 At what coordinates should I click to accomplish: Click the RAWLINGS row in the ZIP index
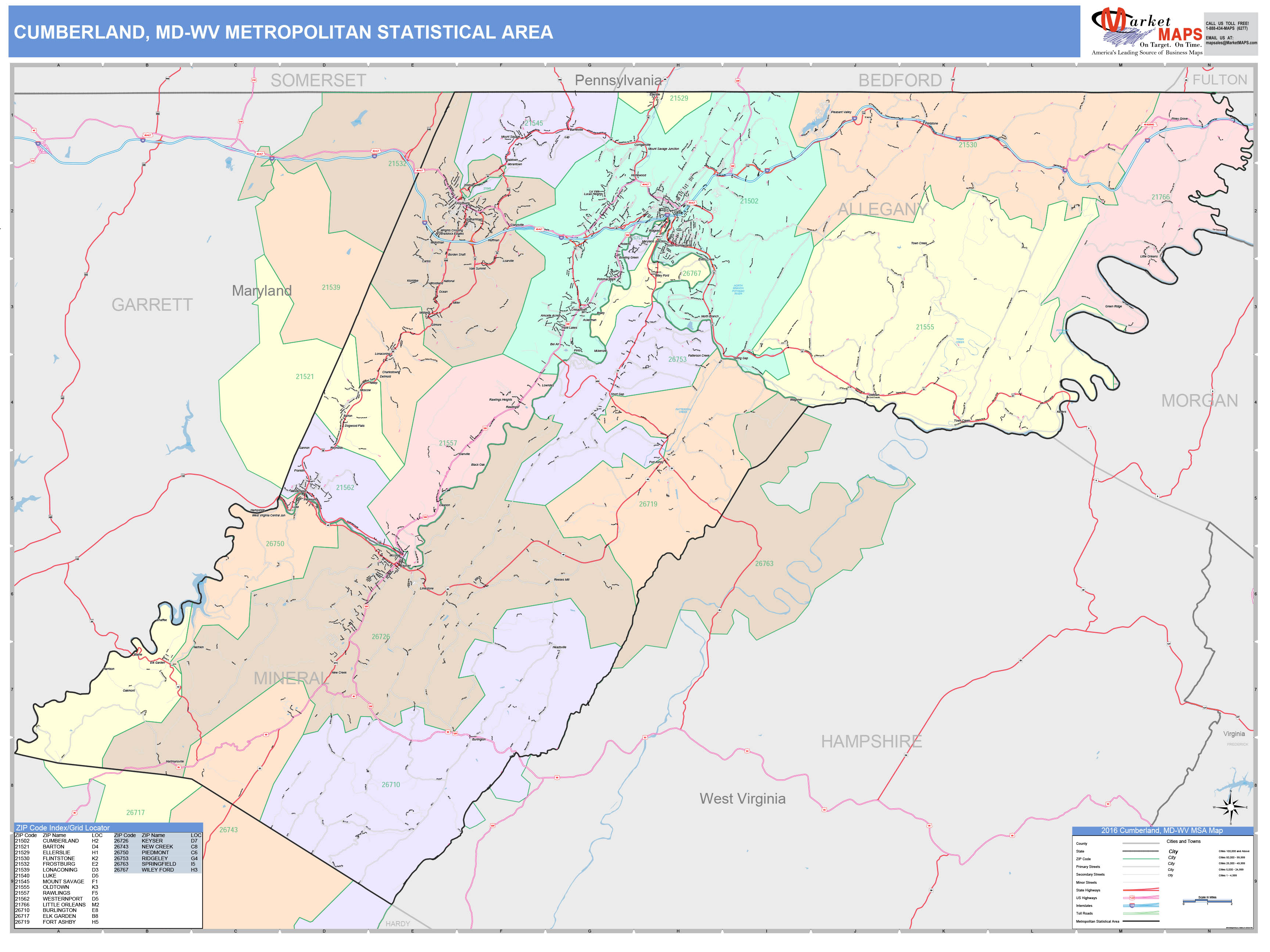[x=57, y=893]
